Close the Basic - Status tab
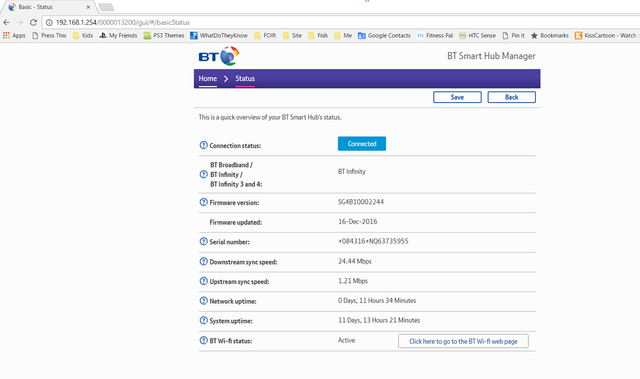The height and width of the screenshot is (379, 640). tap(88, 7)
